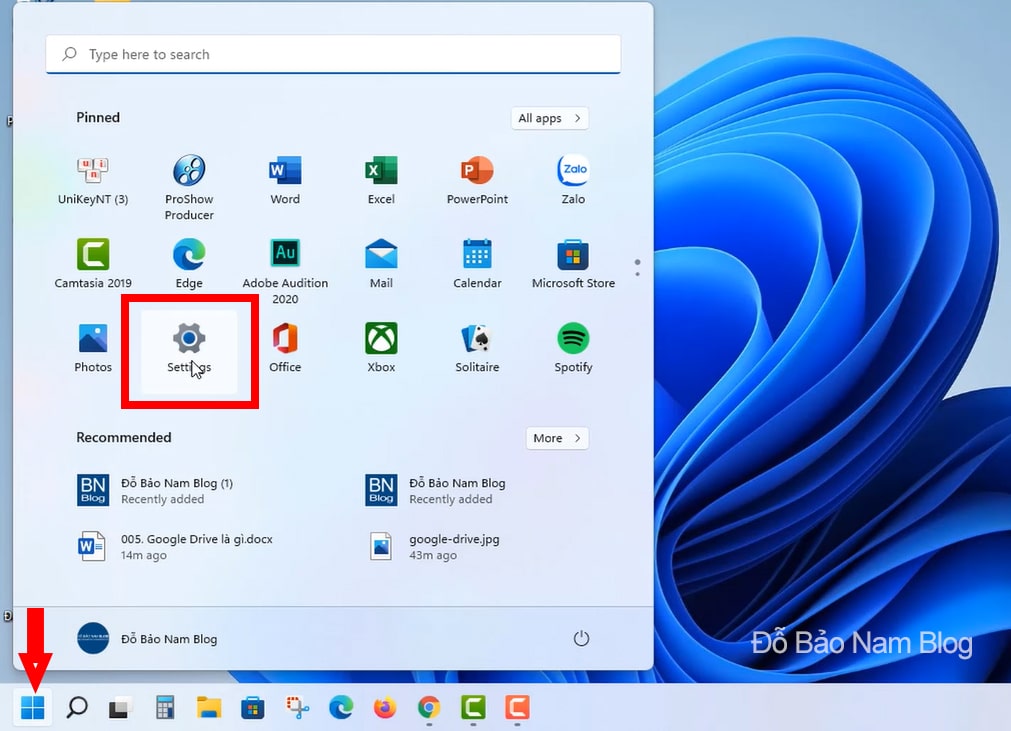Launch PowerPoint pinned app
Screen dimensions: 1011x731
[x=477, y=180]
